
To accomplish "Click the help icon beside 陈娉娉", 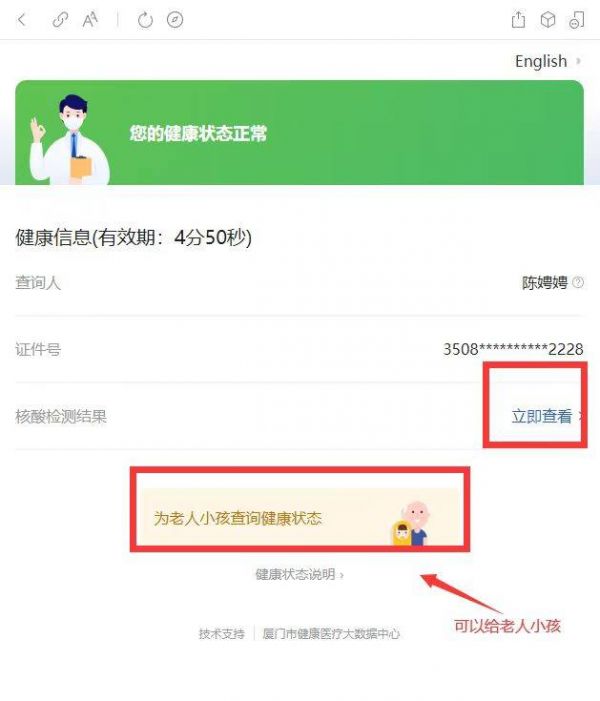I will (x=578, y=283).
